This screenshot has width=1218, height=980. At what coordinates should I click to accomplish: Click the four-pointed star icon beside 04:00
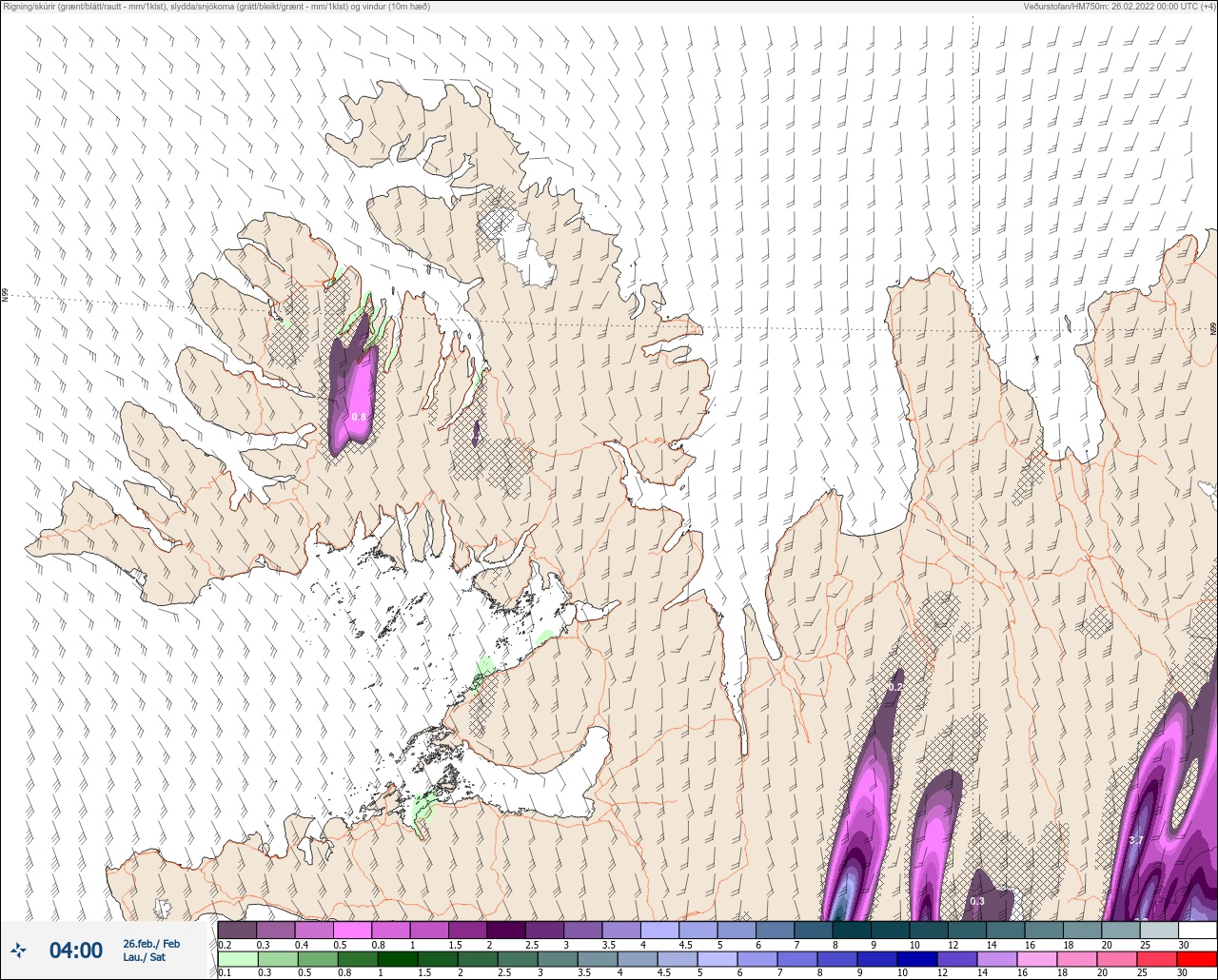pos(19,950)
